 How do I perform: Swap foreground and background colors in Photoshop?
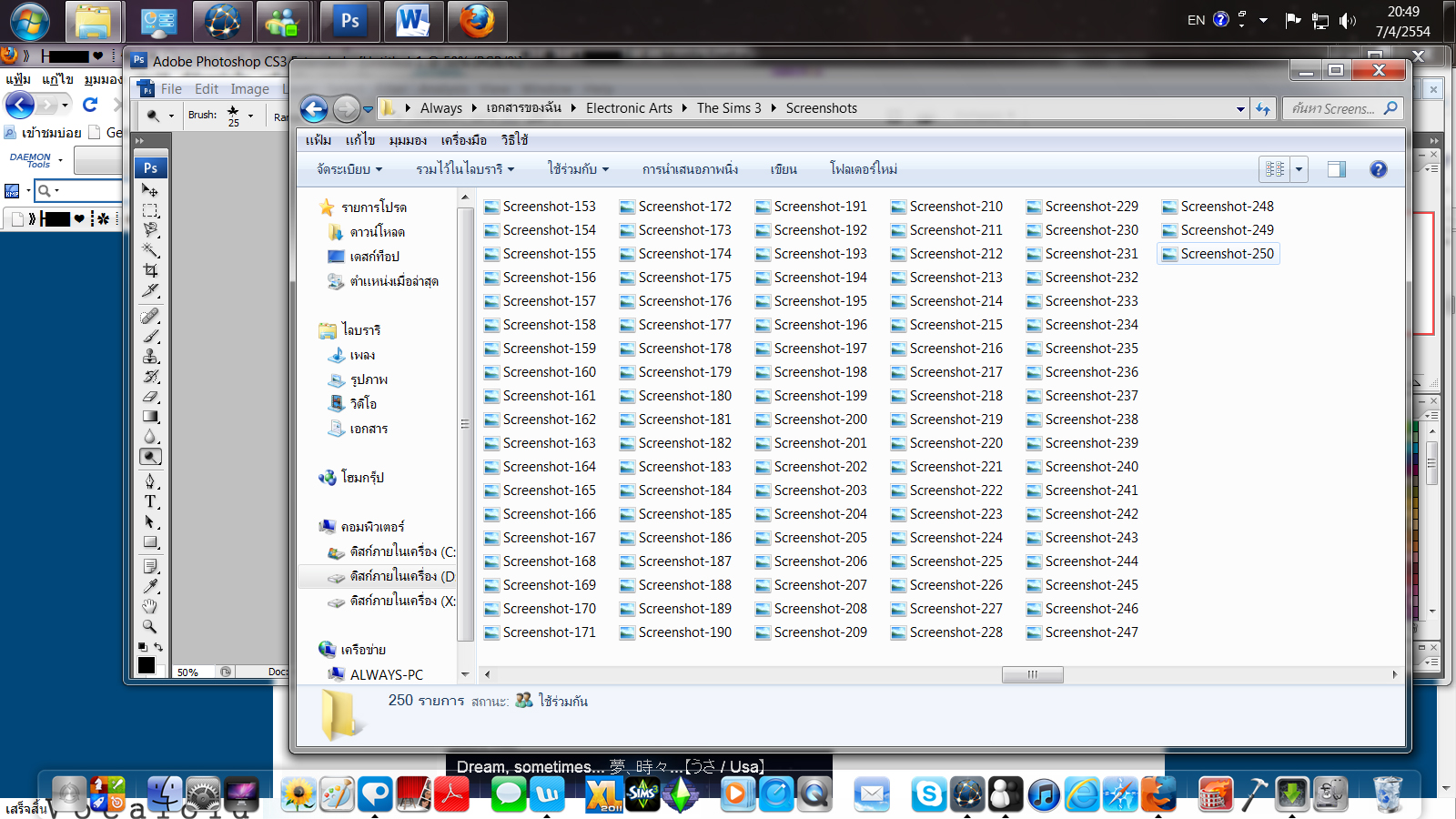pos(158,647)
